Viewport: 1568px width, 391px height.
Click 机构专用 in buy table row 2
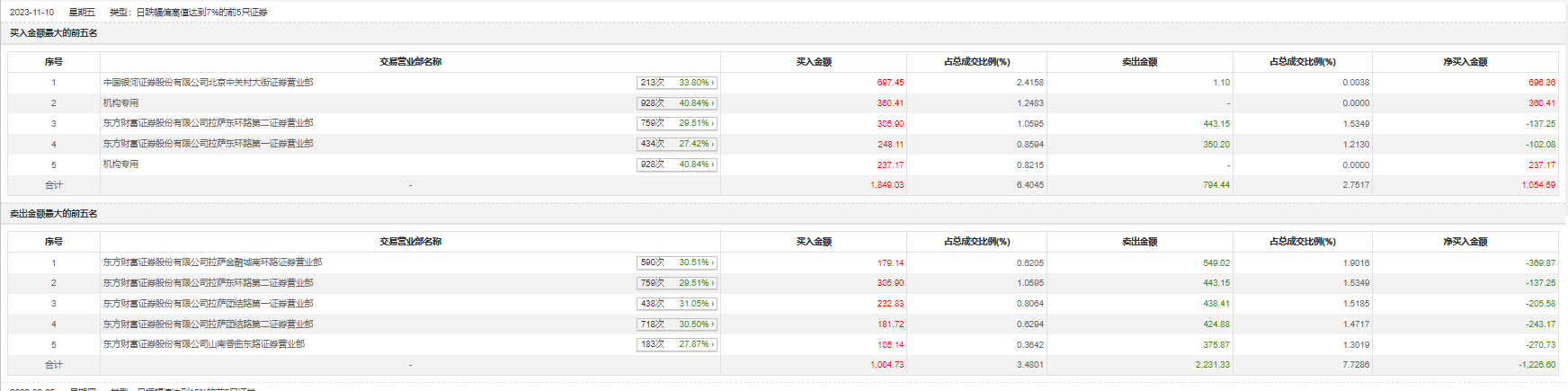(x=120, y=103)
